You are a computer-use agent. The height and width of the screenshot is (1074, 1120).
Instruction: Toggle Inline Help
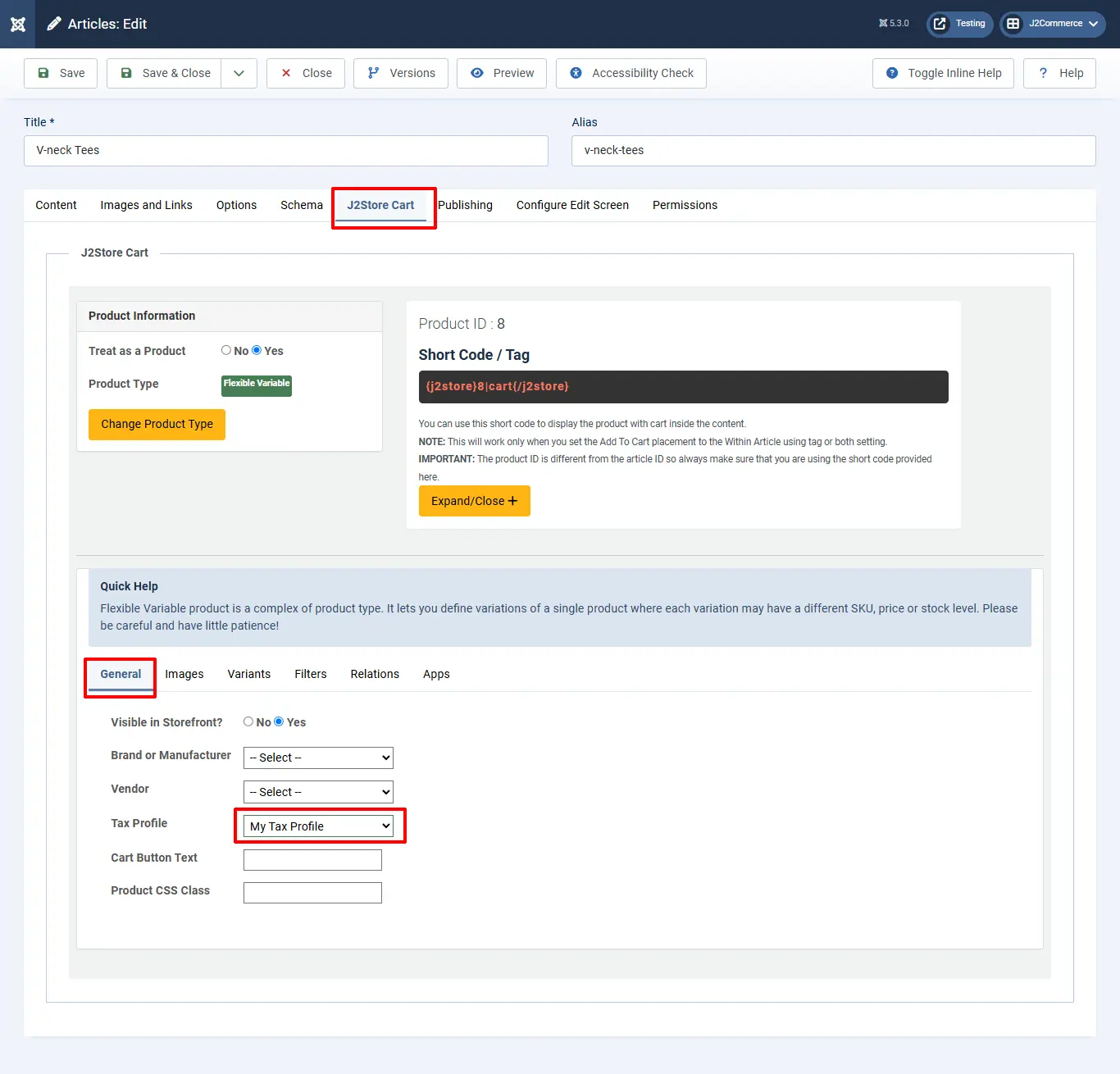944,73
